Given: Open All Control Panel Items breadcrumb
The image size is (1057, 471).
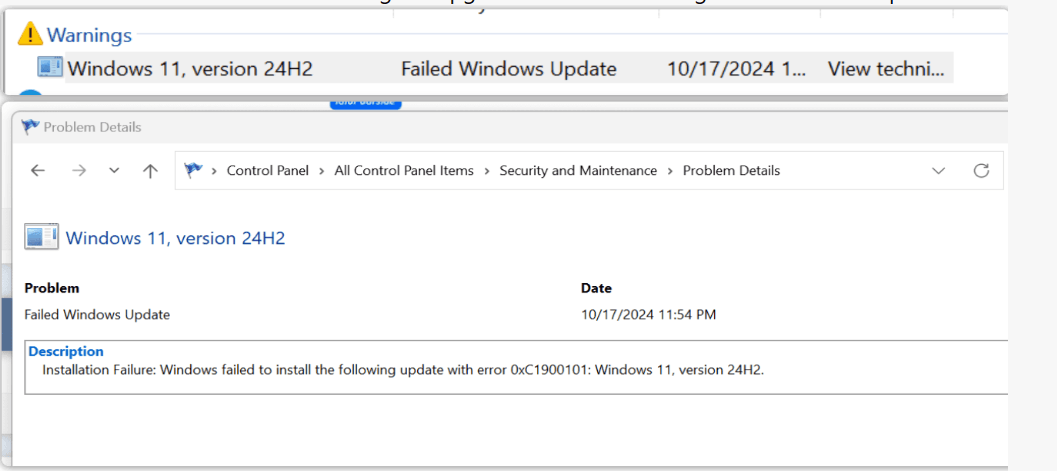Looking at the screenshot, I should tap(404, 170).
